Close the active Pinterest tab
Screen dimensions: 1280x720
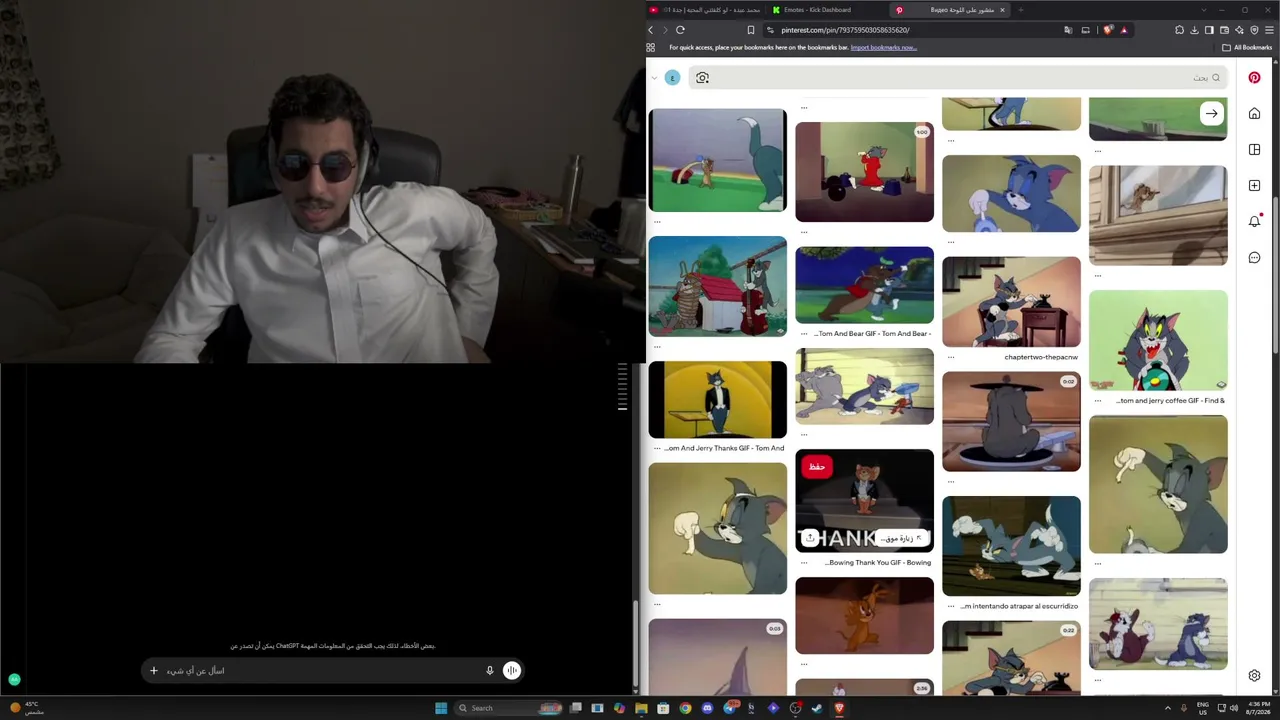1002,10
